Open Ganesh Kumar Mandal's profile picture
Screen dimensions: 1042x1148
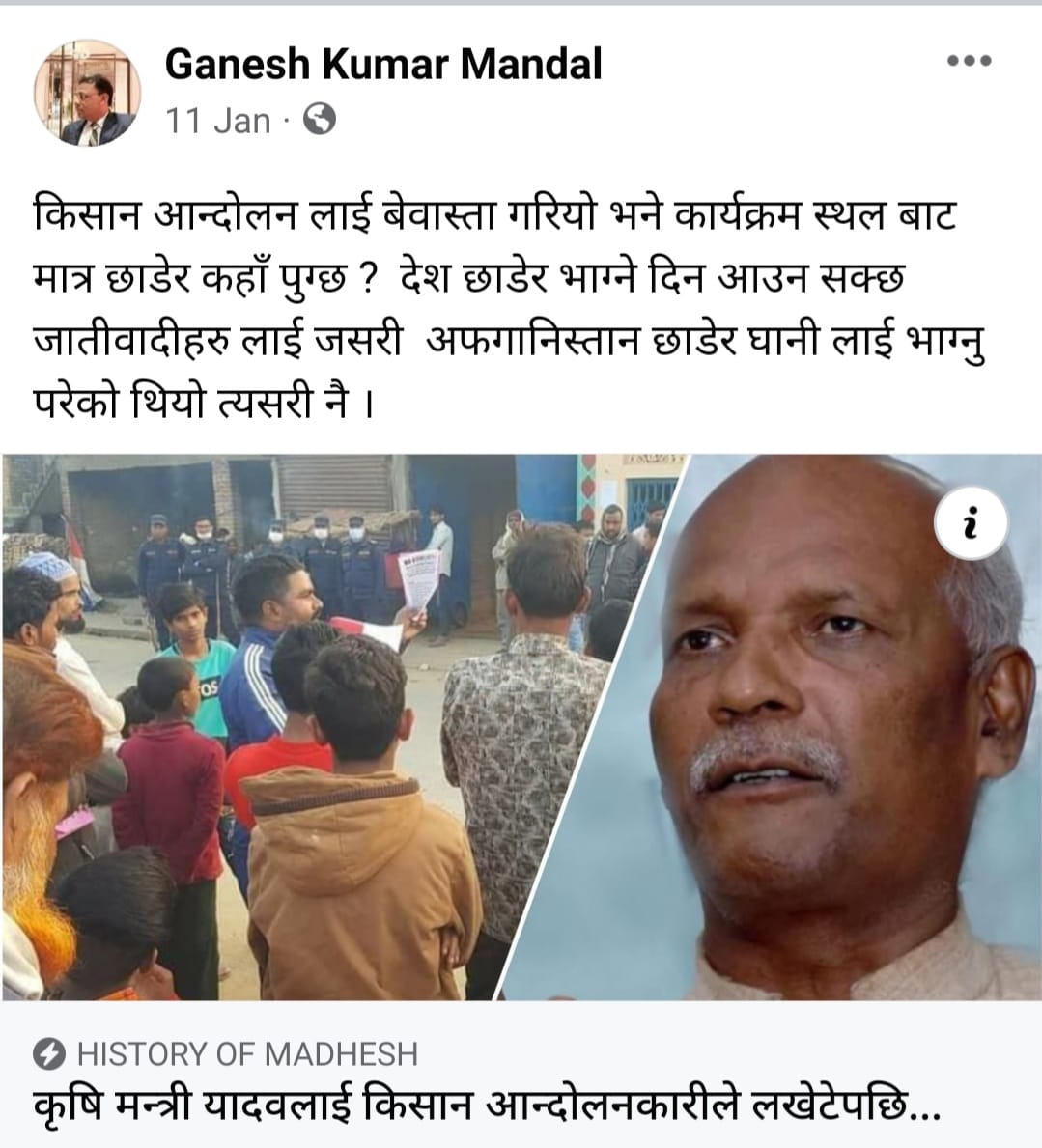click(x=88, y=93)
